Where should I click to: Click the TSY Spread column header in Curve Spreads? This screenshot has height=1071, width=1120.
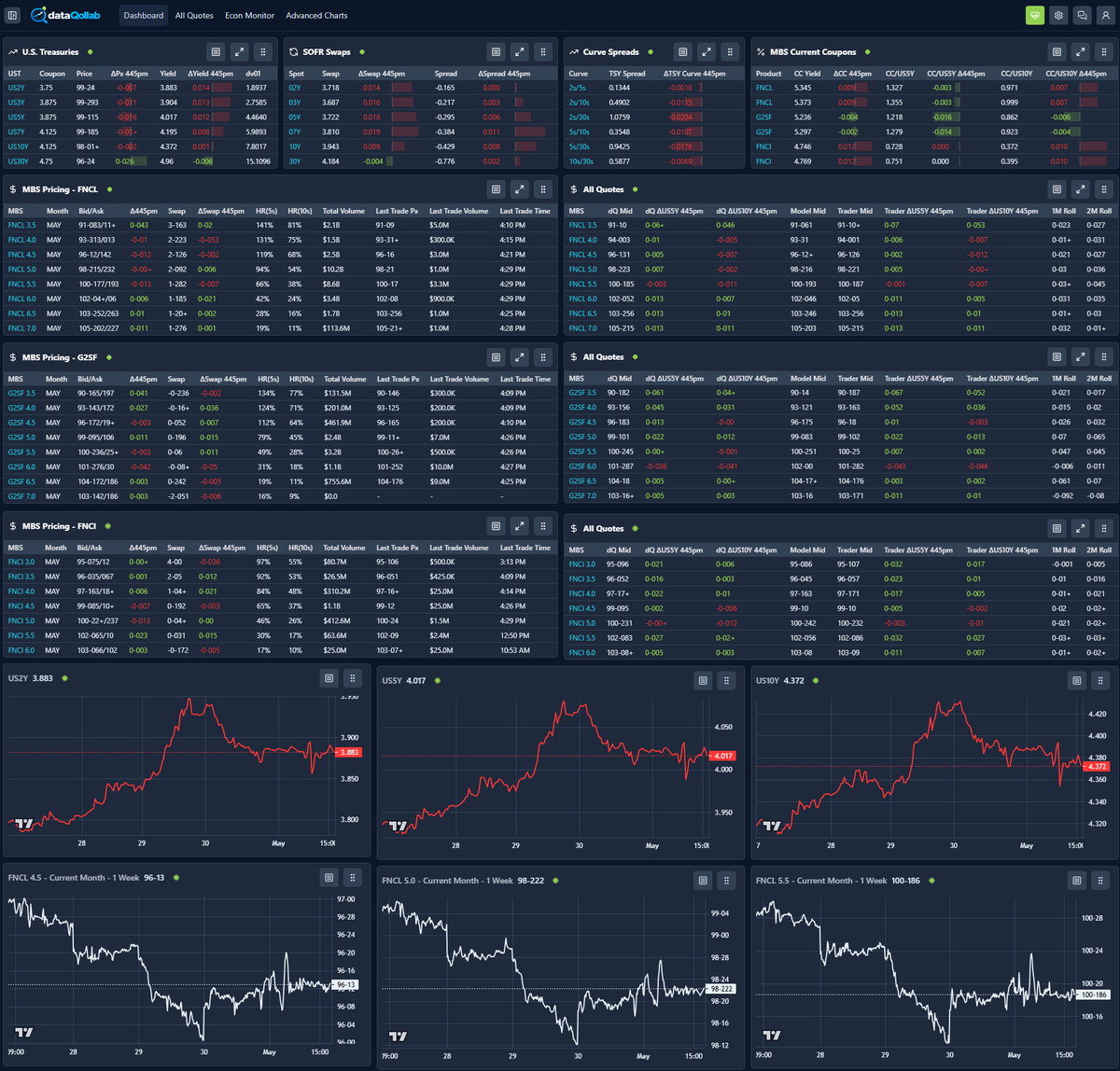pos(627,74)
